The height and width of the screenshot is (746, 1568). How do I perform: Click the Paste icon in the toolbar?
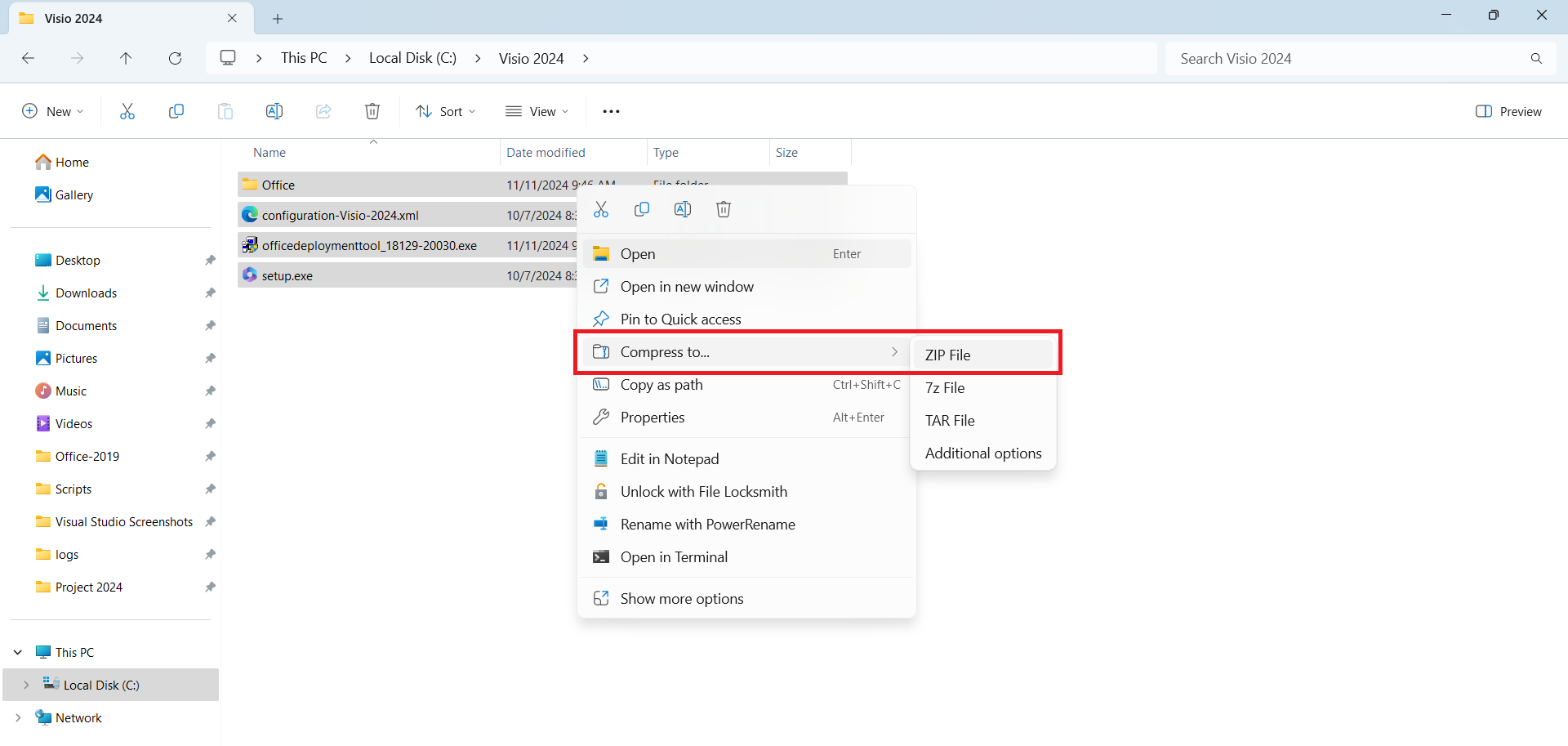click(x=225, y=111)
